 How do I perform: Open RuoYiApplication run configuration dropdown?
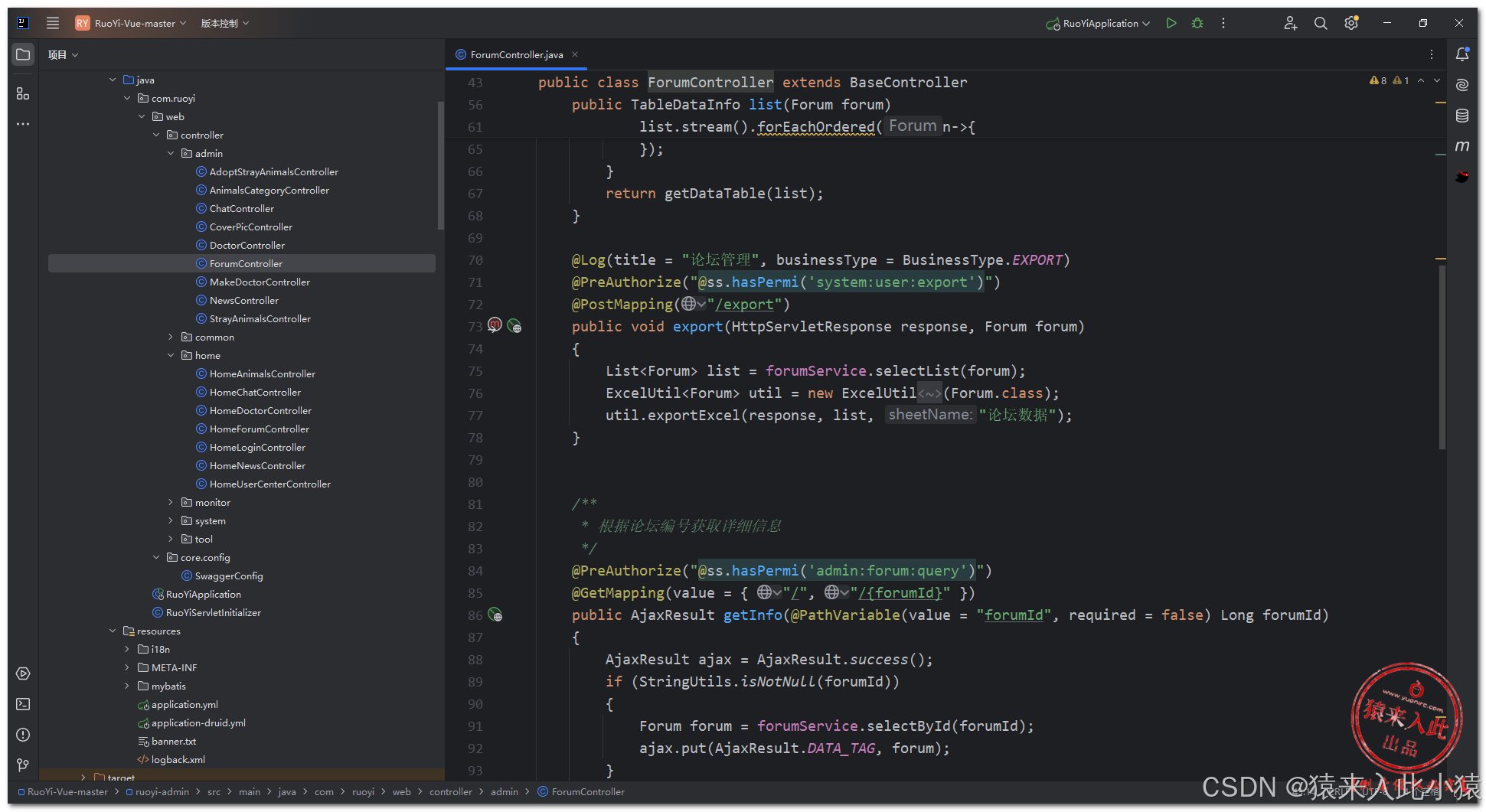click(1098, 23)
